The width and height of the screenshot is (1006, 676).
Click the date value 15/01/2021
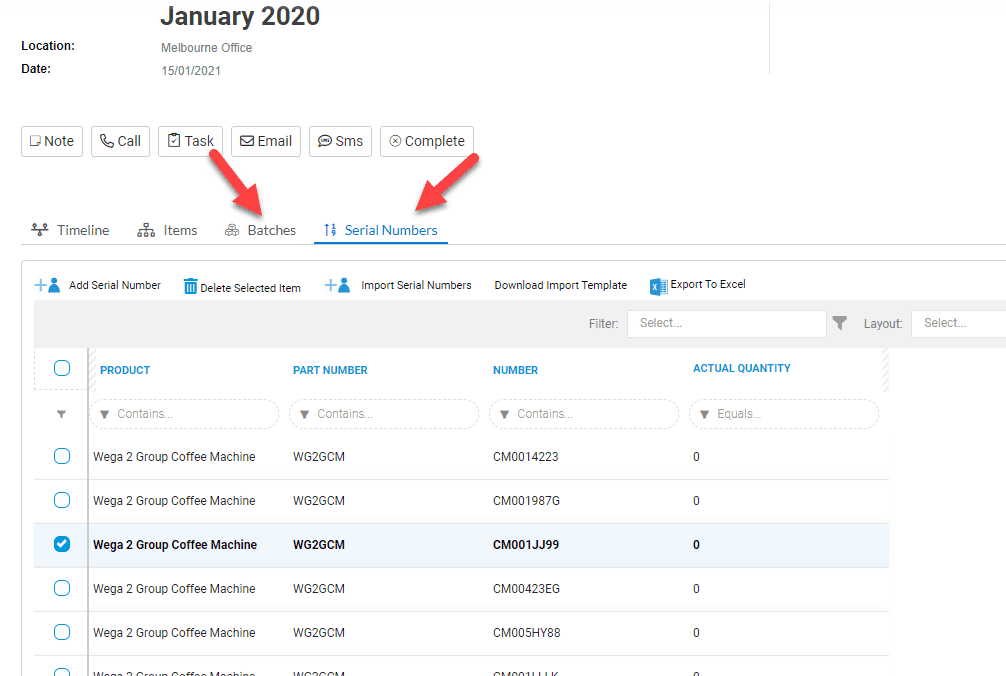tap(191, 71)
